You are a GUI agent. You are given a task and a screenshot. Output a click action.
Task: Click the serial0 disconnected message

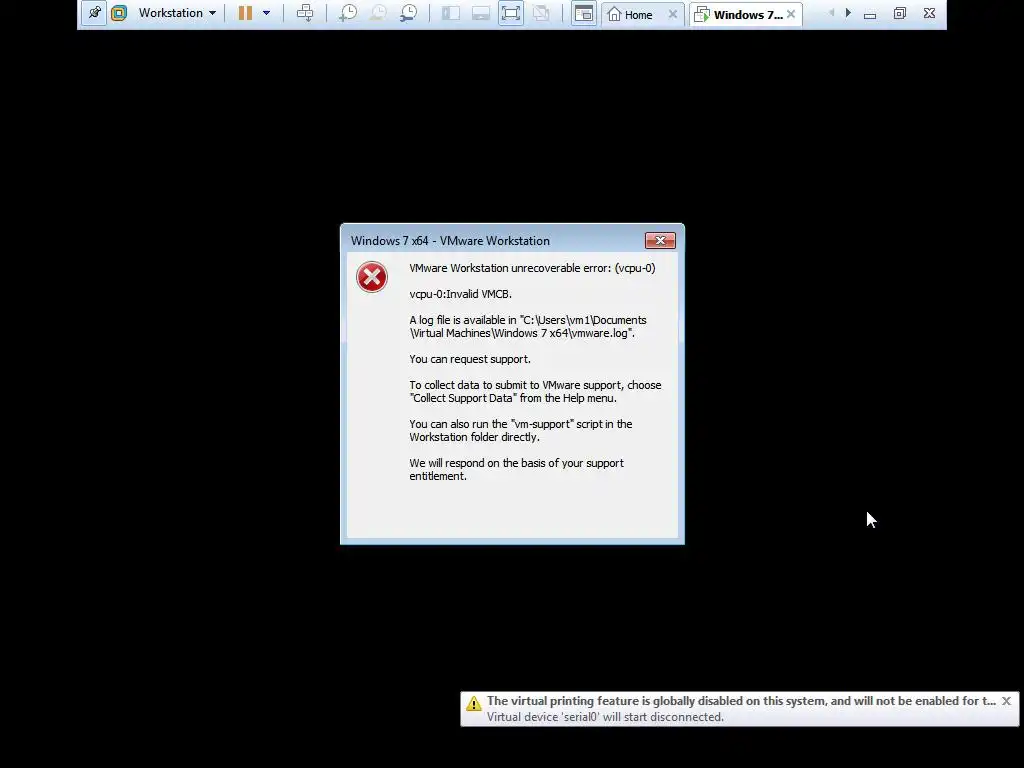[605, 717]
